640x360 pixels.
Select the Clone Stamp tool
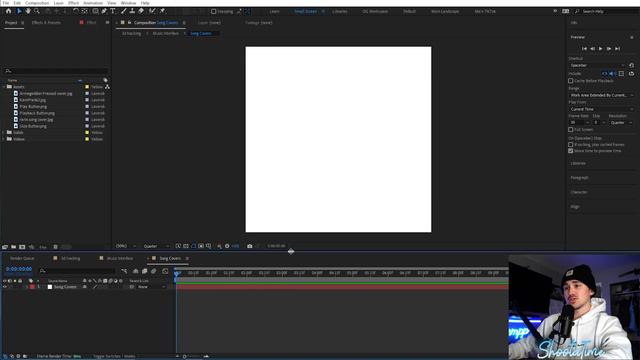pos(132,11)
